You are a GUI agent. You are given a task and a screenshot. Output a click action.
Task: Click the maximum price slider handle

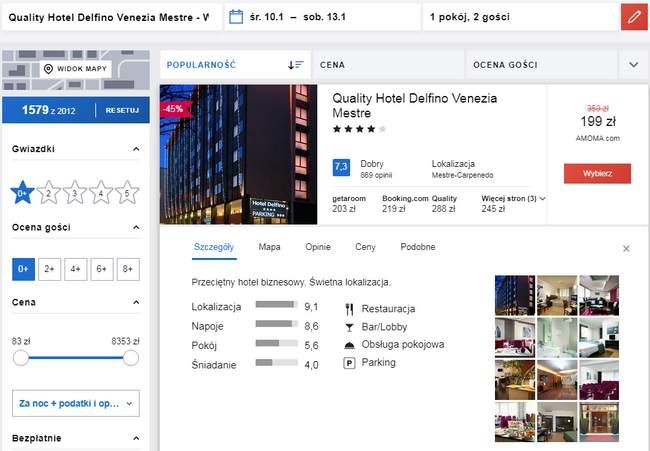coord(130,358)
